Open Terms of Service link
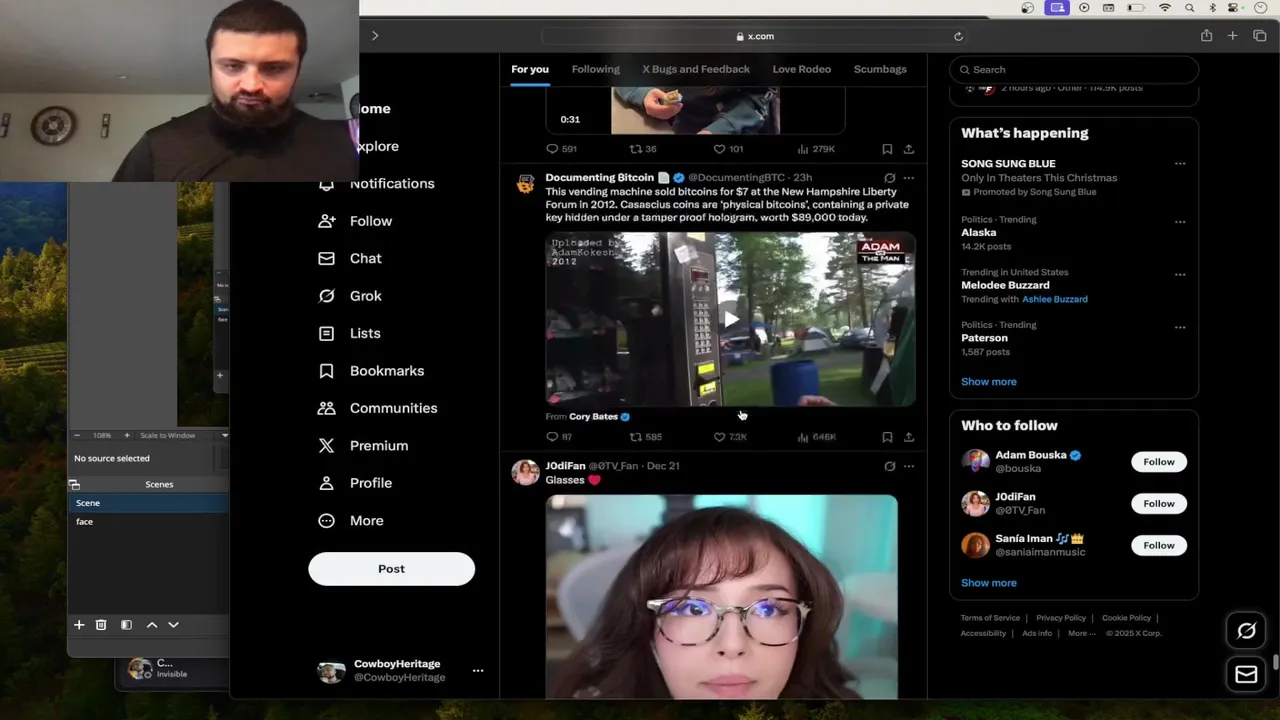Screen dimensions: 1280x720 tap(990, 618)
